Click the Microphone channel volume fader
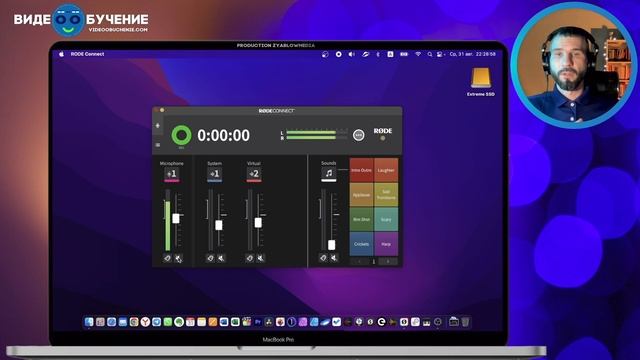Image resolution: width=640 pixels, height=360 pixels. click(x=176, y=218)
